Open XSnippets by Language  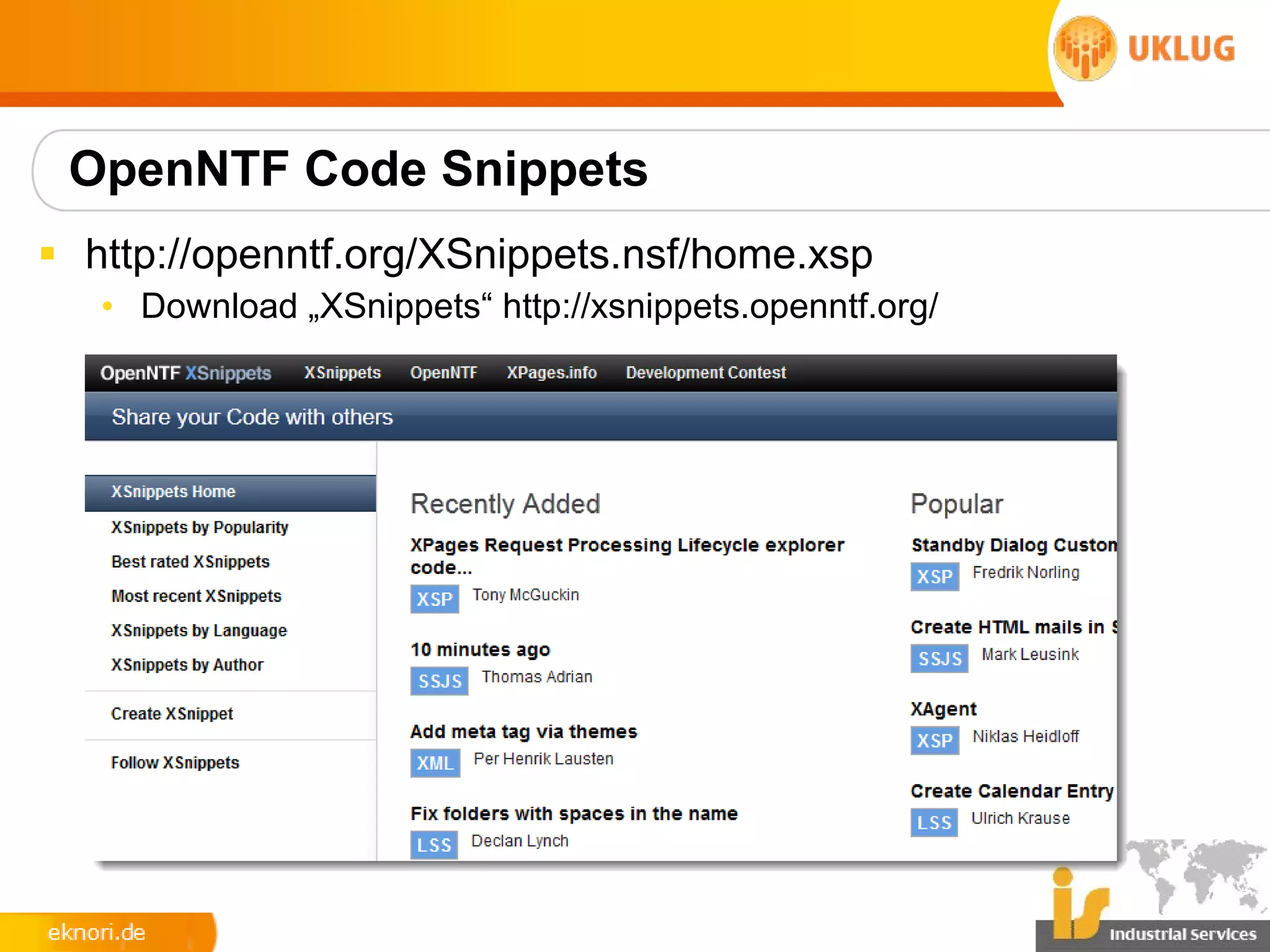(x=199, y=630)
